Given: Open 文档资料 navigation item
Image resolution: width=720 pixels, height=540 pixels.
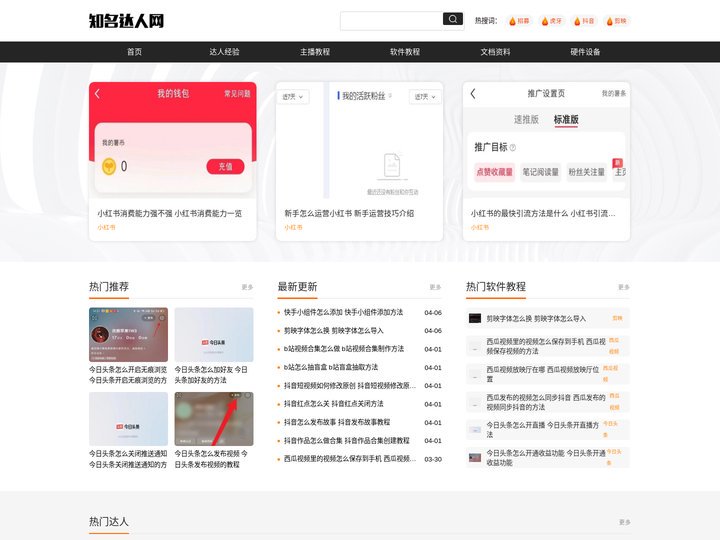Looking at the screenshot, I should (x=495, y=52).
